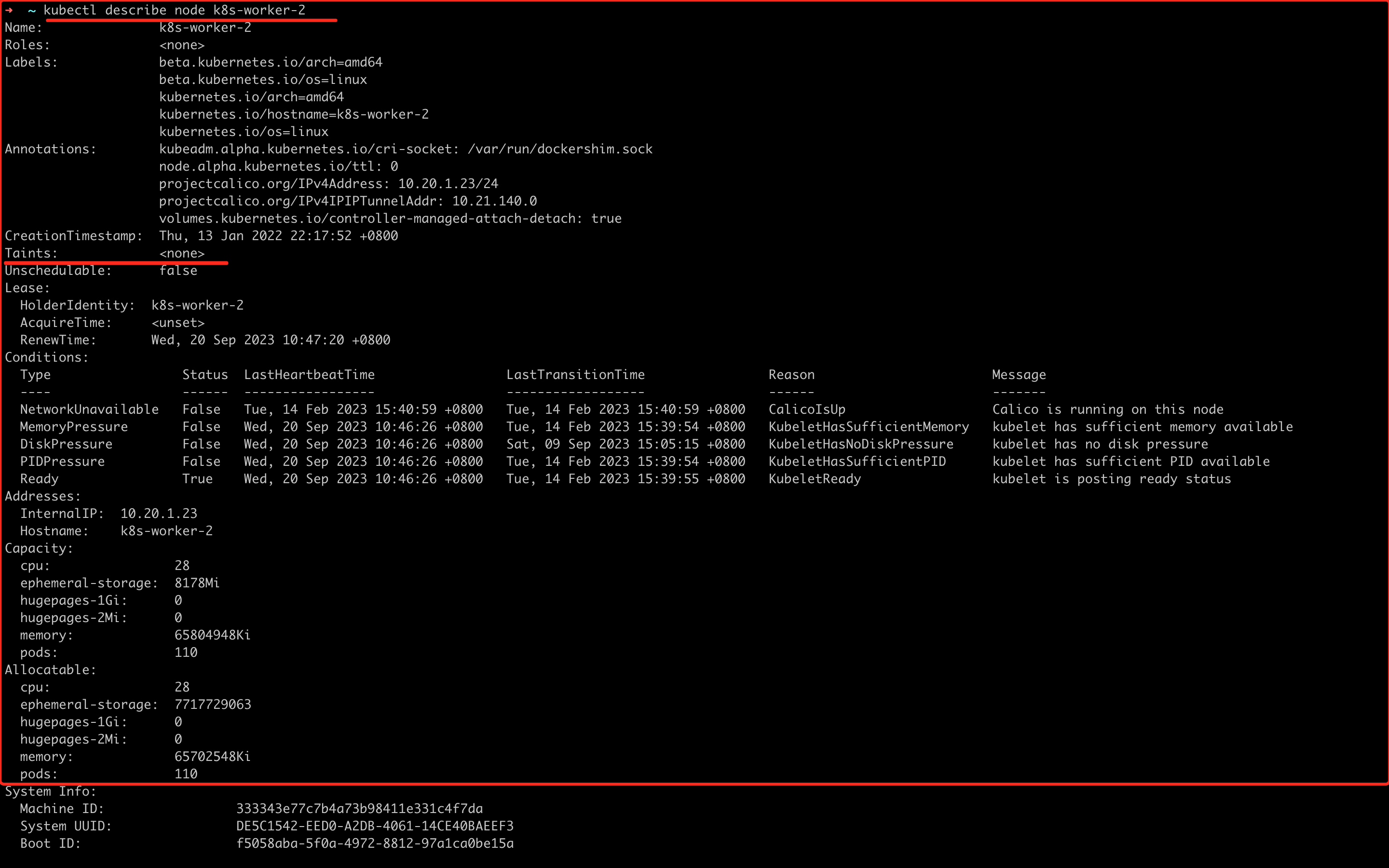Image resolution: width=1389 pixels, height=868 pixels.
Task: Click the Allocatable ephemeral-storage value 7717729063
Action: [x=212, y=705]
